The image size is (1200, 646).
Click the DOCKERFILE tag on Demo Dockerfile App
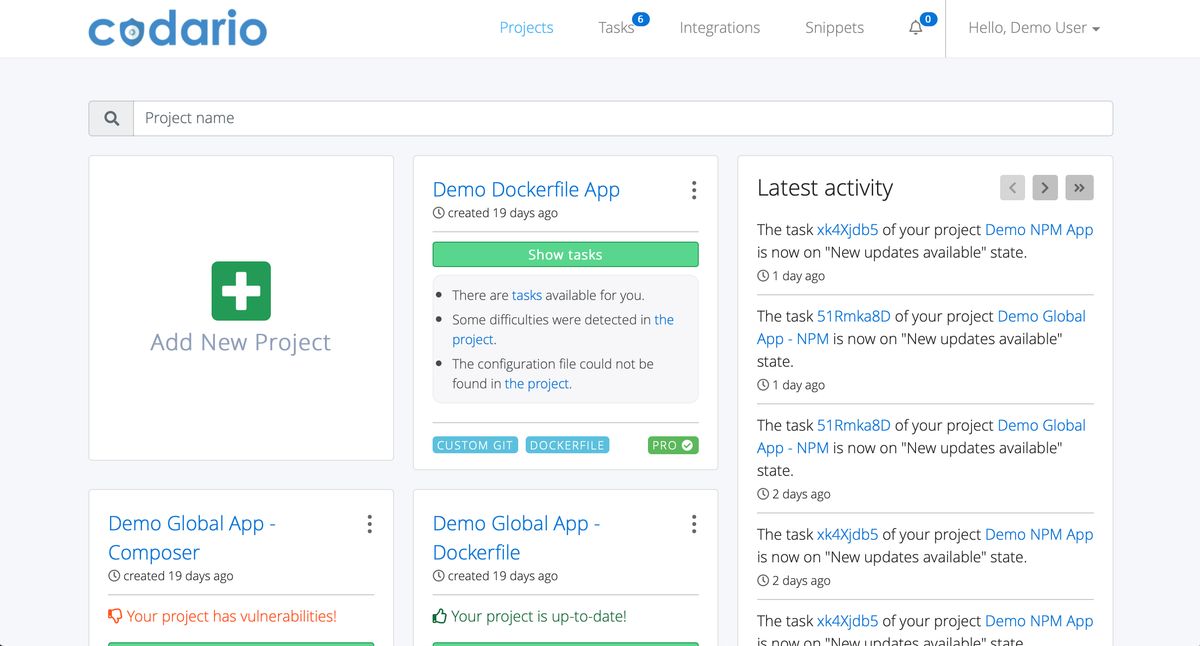[x=567, y=445]
